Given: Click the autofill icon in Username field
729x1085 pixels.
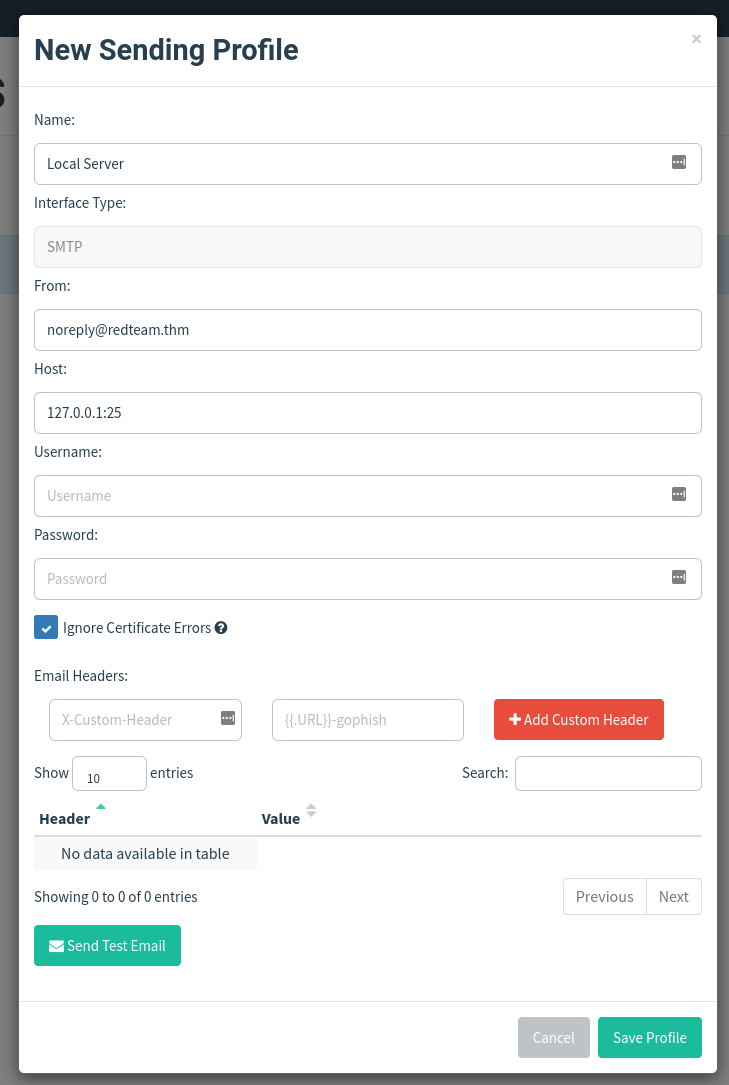Looking at the screenshot, I should [679, 494].
